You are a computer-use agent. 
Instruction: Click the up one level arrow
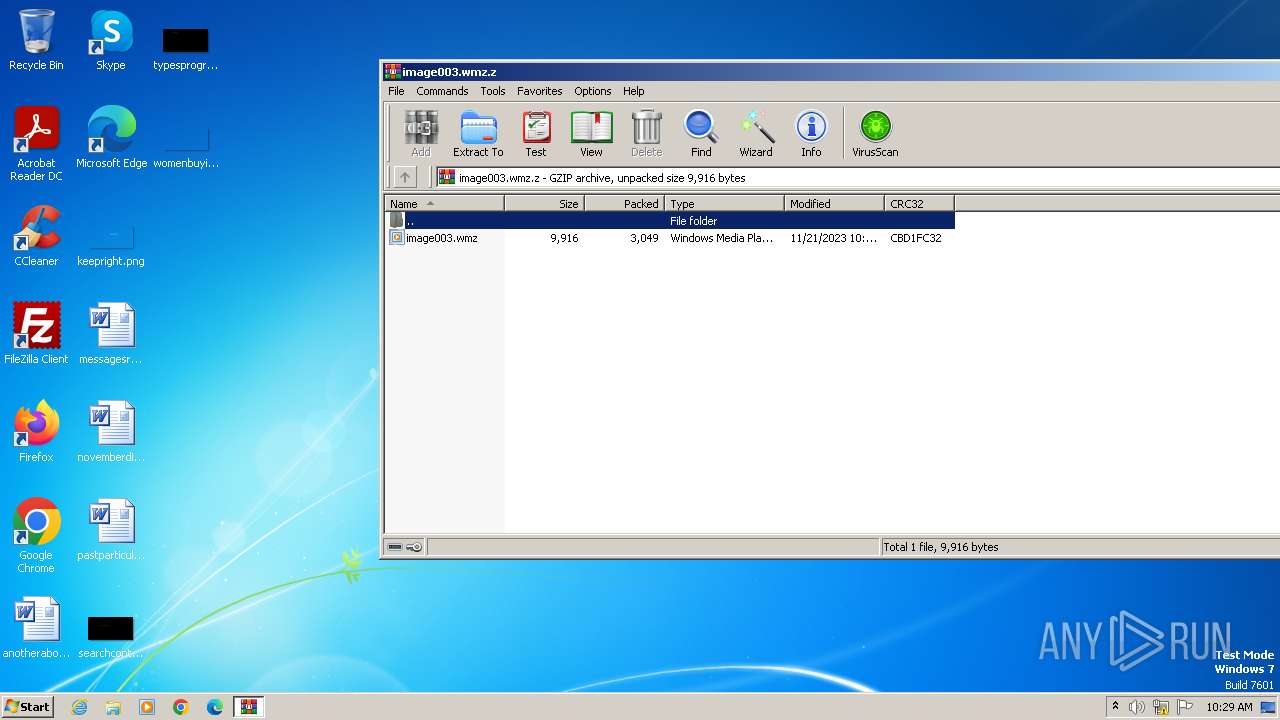[x=404, y=177]
